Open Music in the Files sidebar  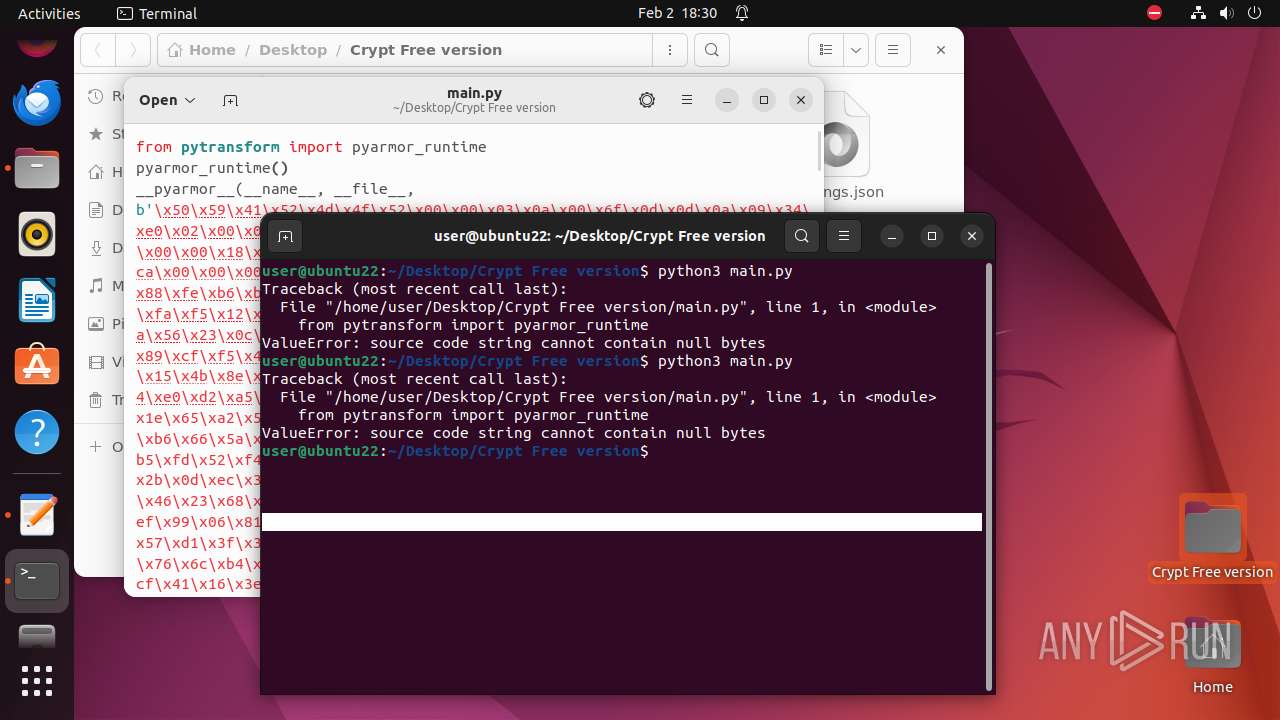104,286
